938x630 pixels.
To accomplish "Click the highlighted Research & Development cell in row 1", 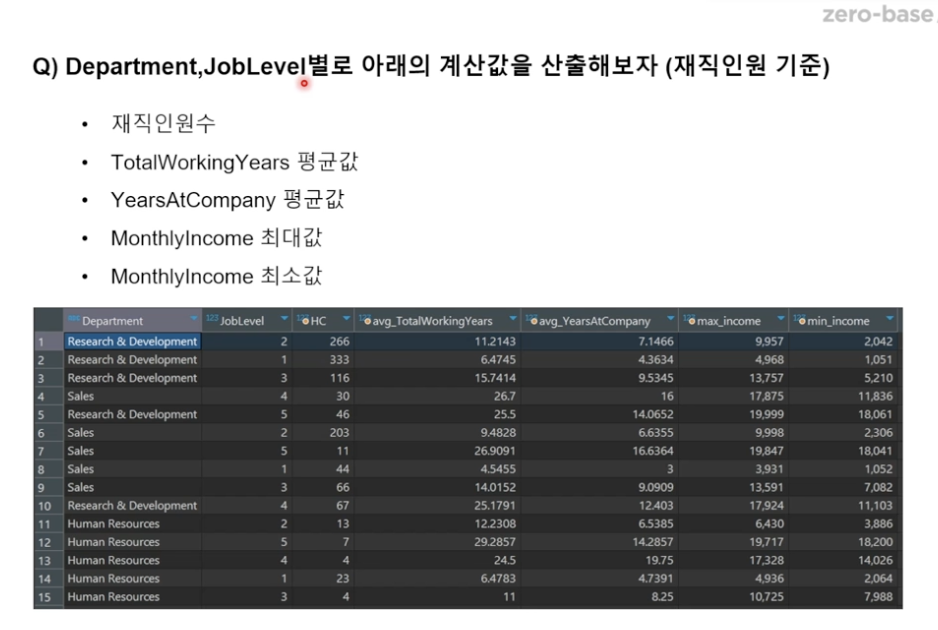I will pos(132,341).
